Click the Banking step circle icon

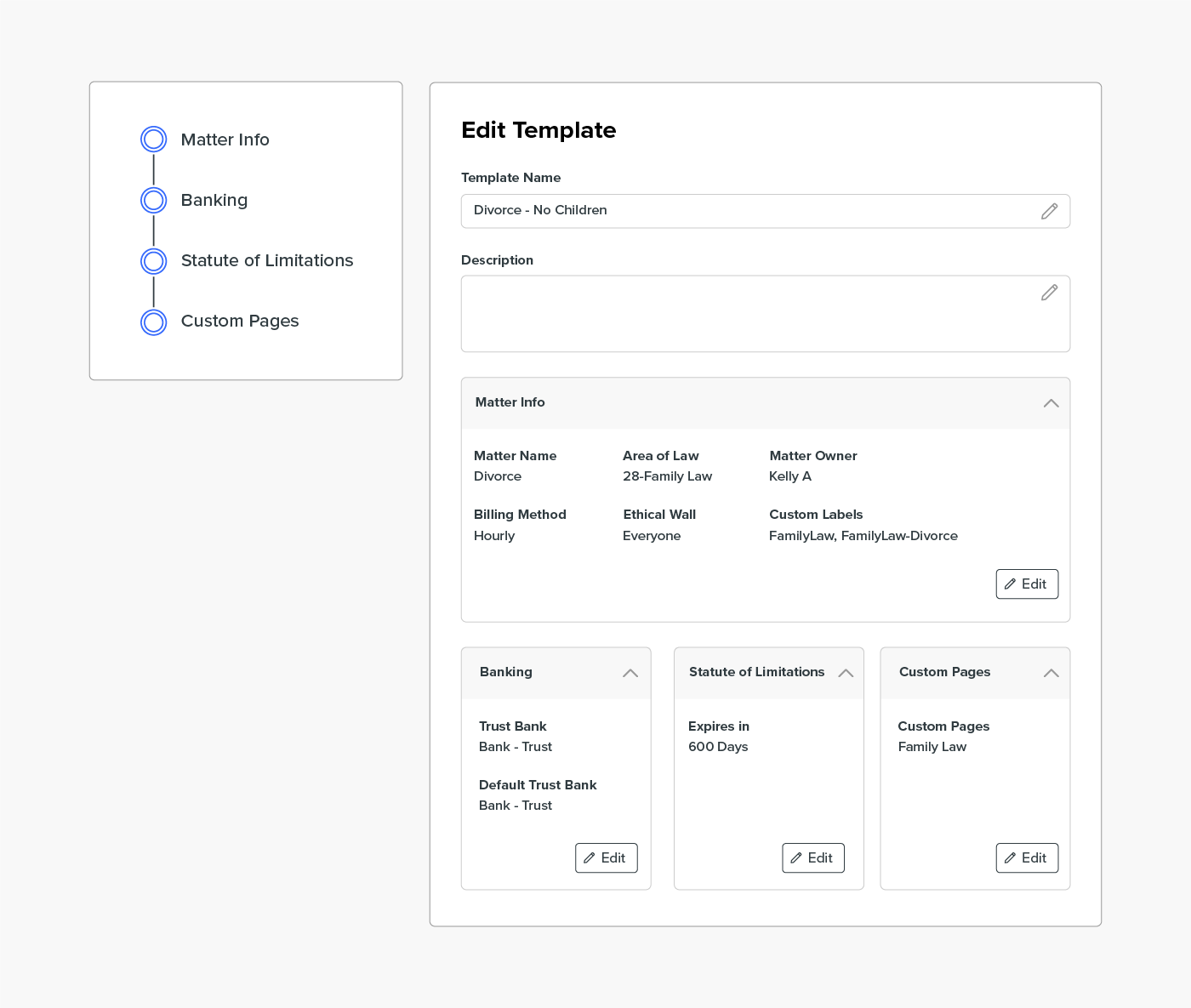[x=154, y=200]
